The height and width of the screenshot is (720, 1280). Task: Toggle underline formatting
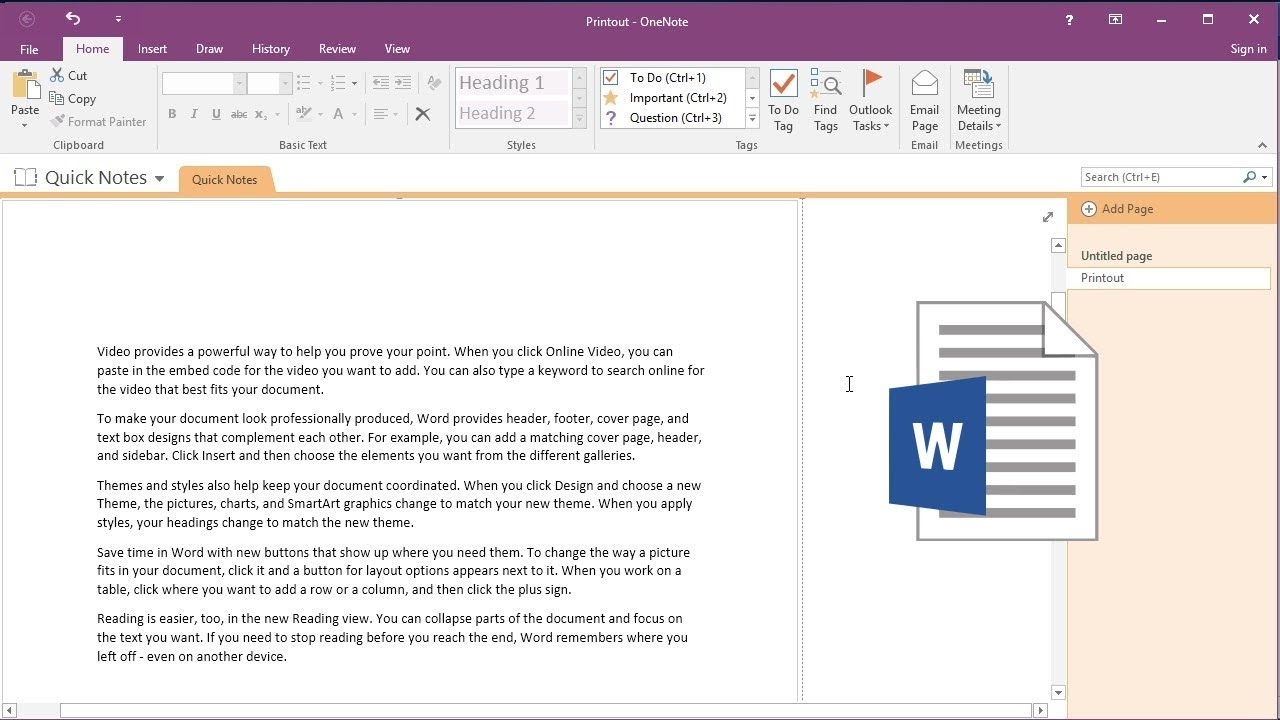pos(216,114)
